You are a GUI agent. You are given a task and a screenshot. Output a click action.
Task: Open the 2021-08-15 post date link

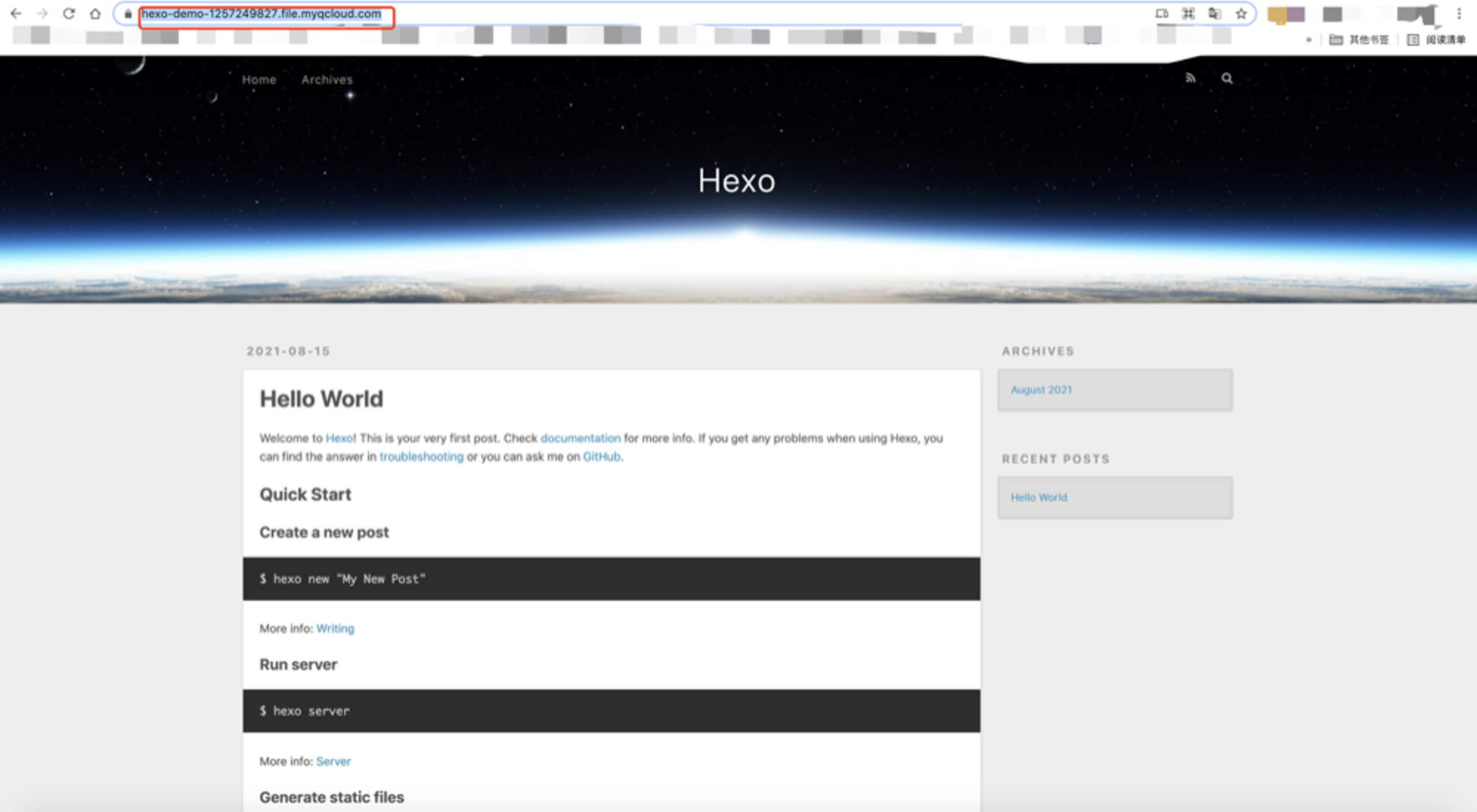click(288, 351)
